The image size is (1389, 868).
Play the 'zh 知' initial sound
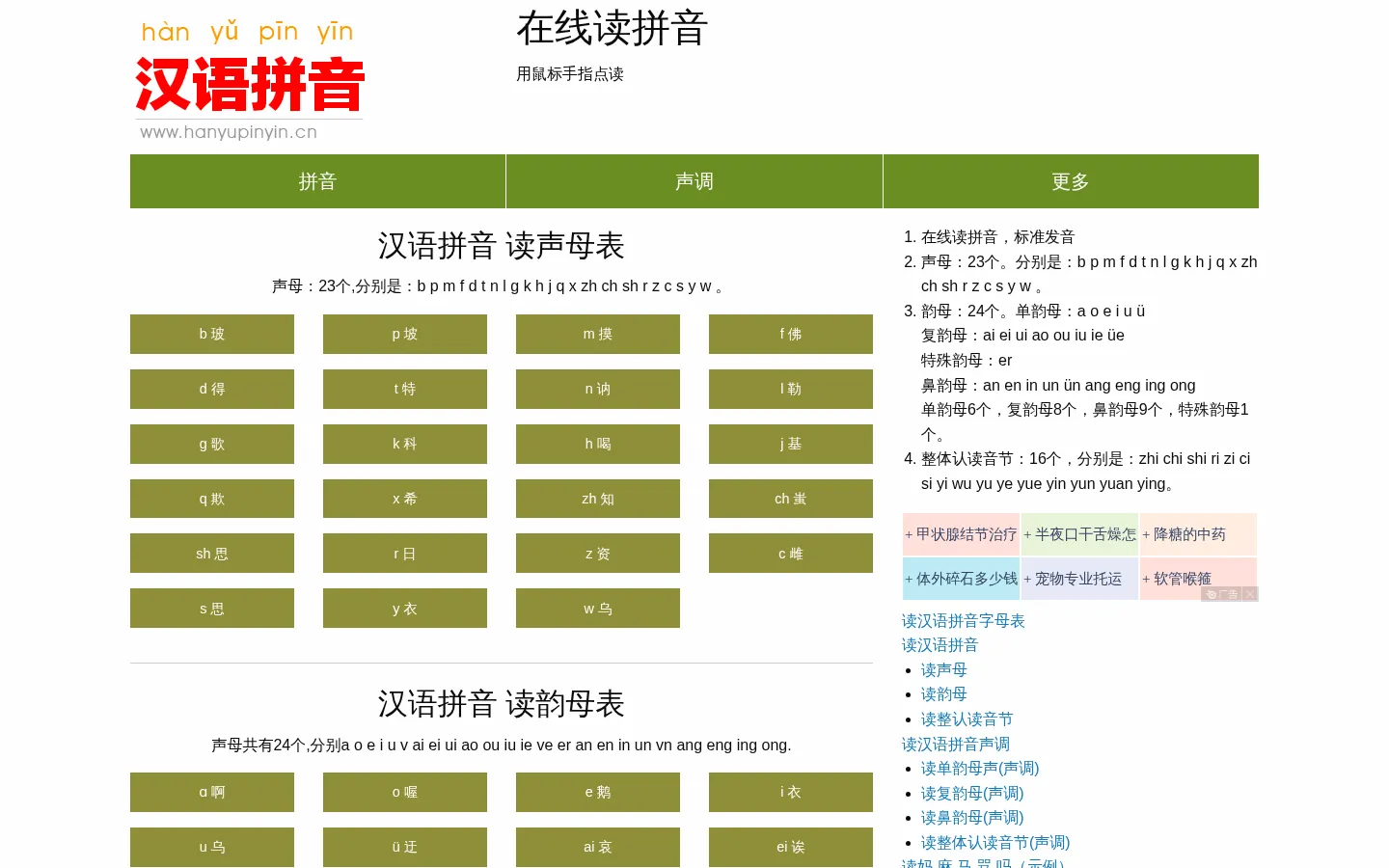tap(598, 499)
